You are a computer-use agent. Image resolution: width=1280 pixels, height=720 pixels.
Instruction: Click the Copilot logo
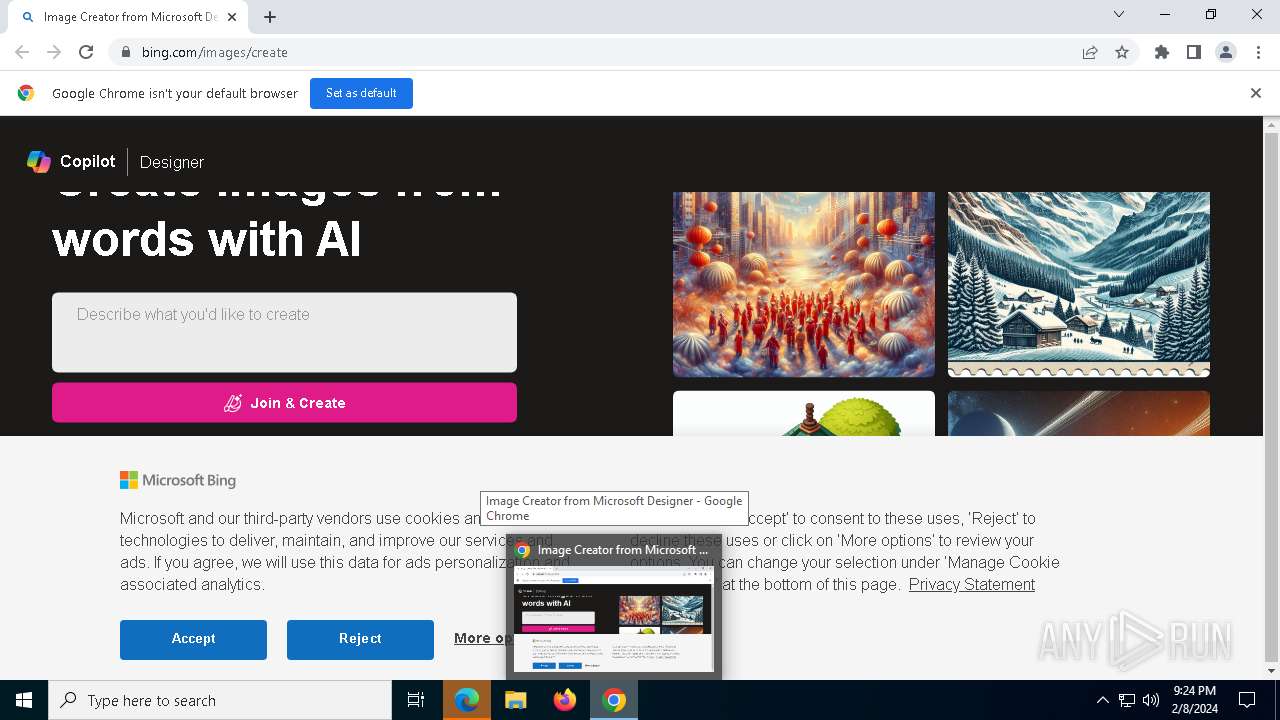click(71, 161)
